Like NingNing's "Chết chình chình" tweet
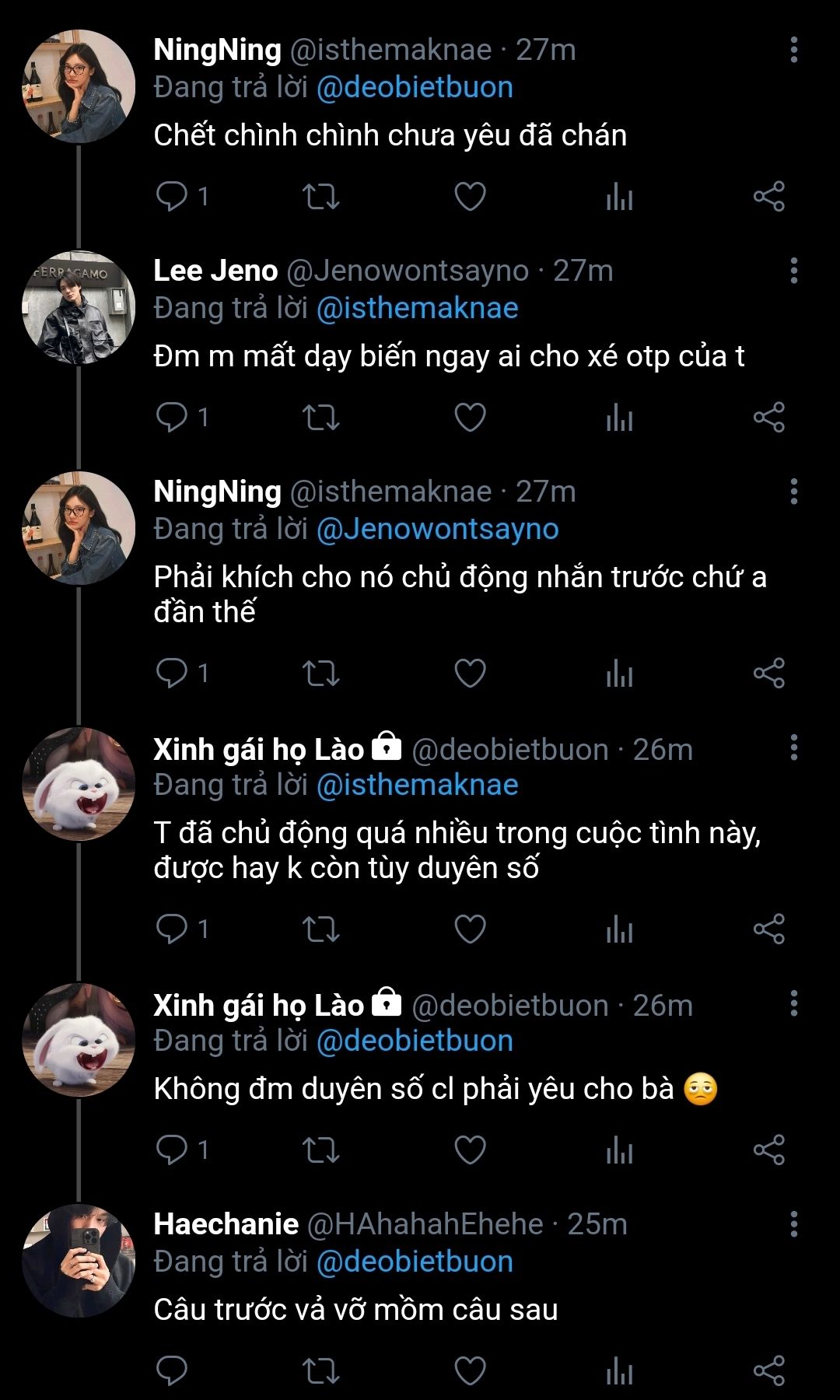840x1400 pixels. pyautogui.click(x=470, y=197)
